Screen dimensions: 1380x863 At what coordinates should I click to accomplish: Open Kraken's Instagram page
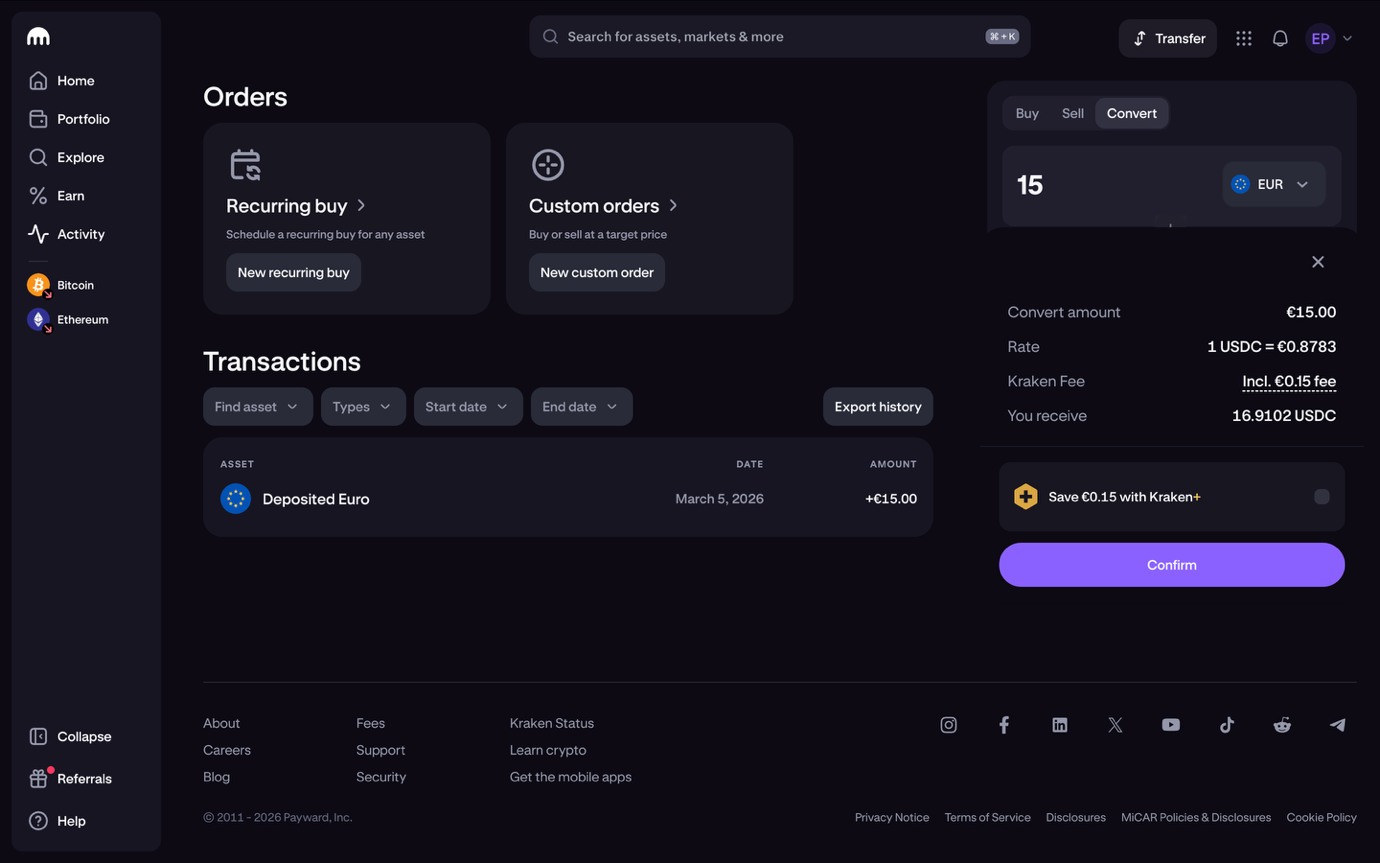tap(949, 725)
